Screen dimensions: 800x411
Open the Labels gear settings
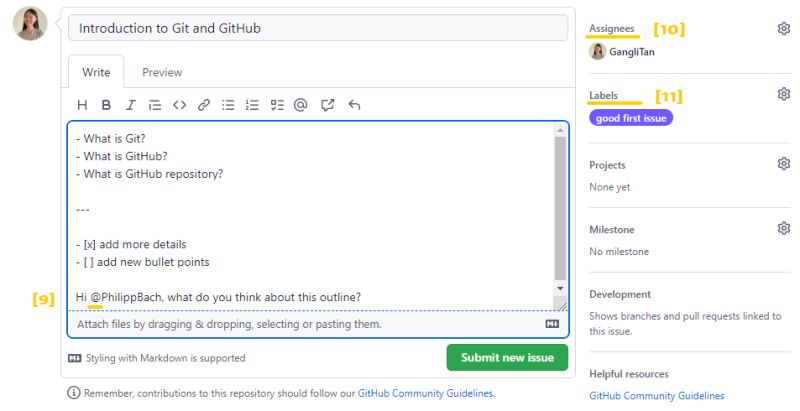784,94
